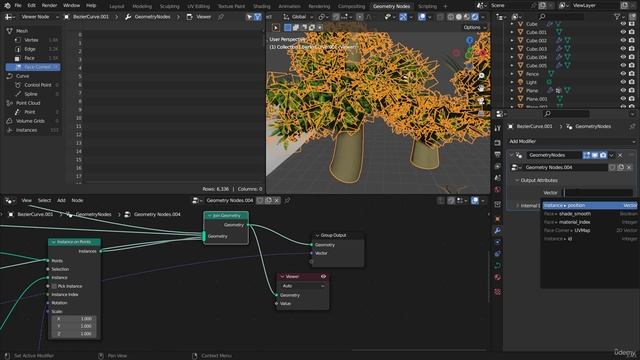Choose Instance position attribute suggestion
The width and height of the screenshot is (640, 360).
pyautogui.click(x=590, y=205)
